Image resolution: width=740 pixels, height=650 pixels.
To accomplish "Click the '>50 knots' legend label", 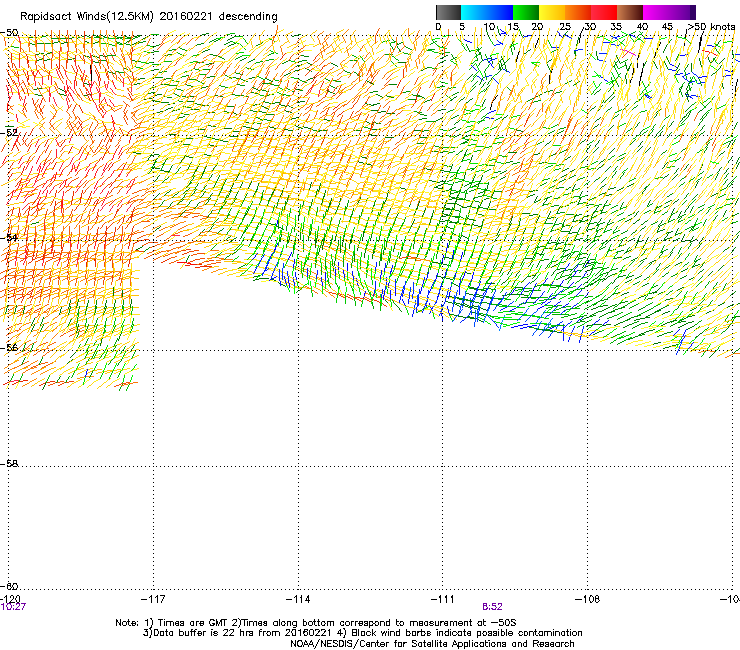I will click(x=711, y=27).
